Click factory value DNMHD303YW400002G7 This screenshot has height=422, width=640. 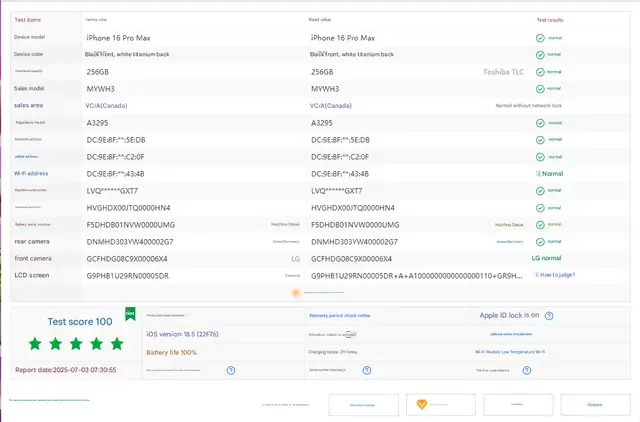tap(130, 242)
